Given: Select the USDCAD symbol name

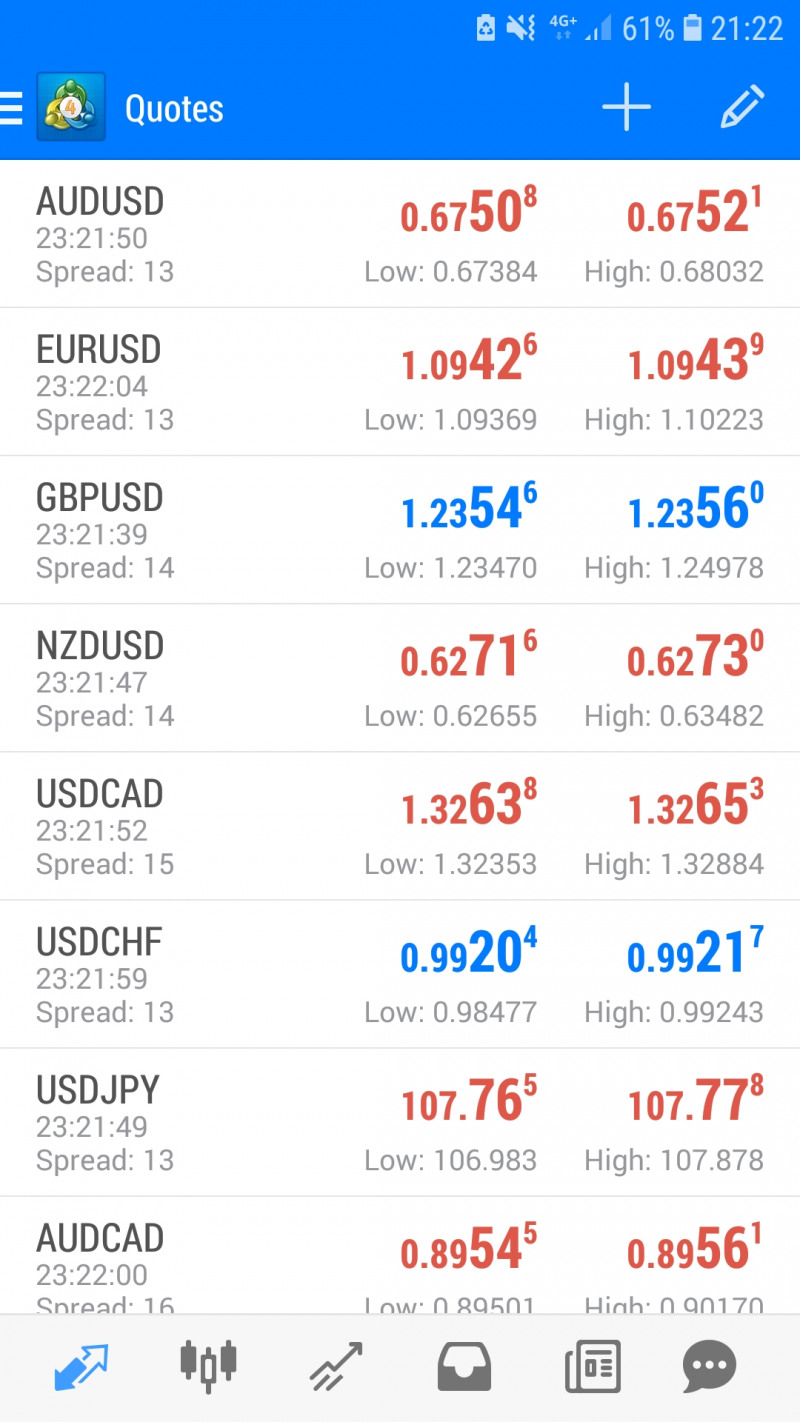Looking at the screenshot, I should tap(100, 794).
